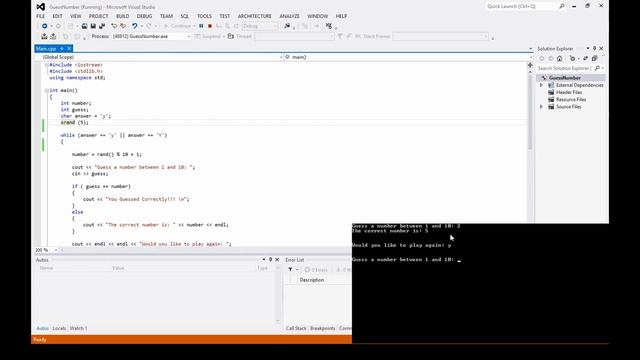Open the Stack Frame dropdown

point(440,36)
